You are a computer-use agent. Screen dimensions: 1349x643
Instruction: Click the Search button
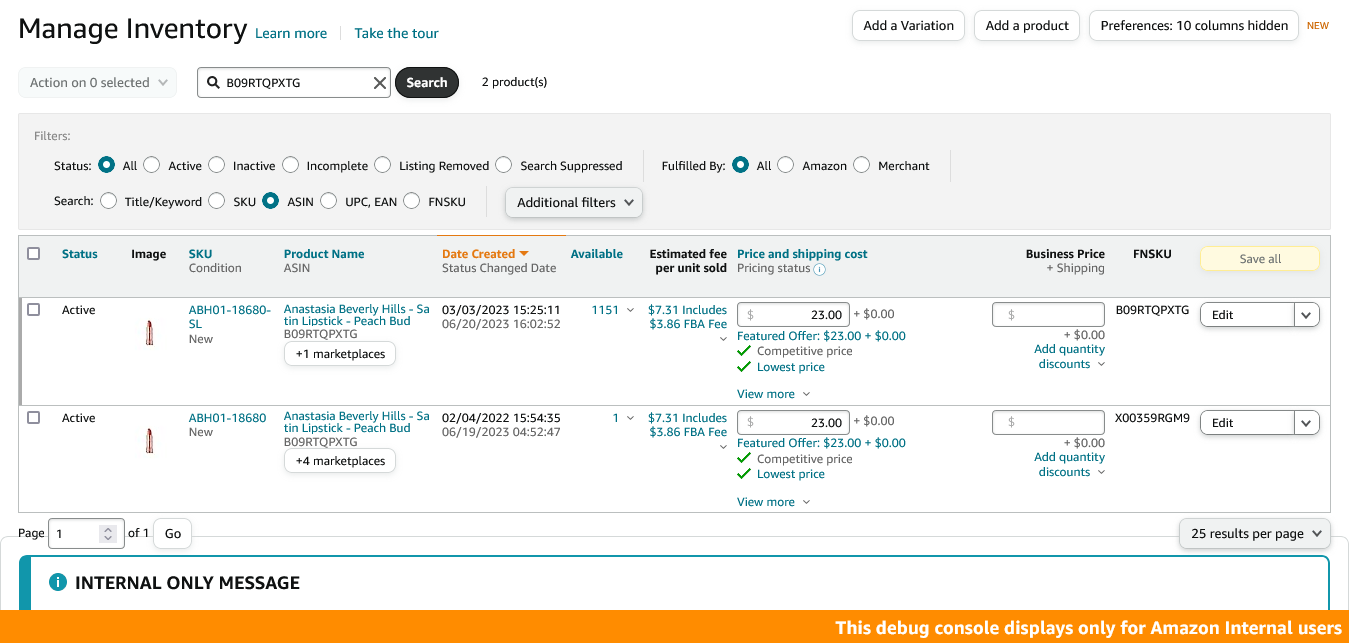[x=427, y=83]
